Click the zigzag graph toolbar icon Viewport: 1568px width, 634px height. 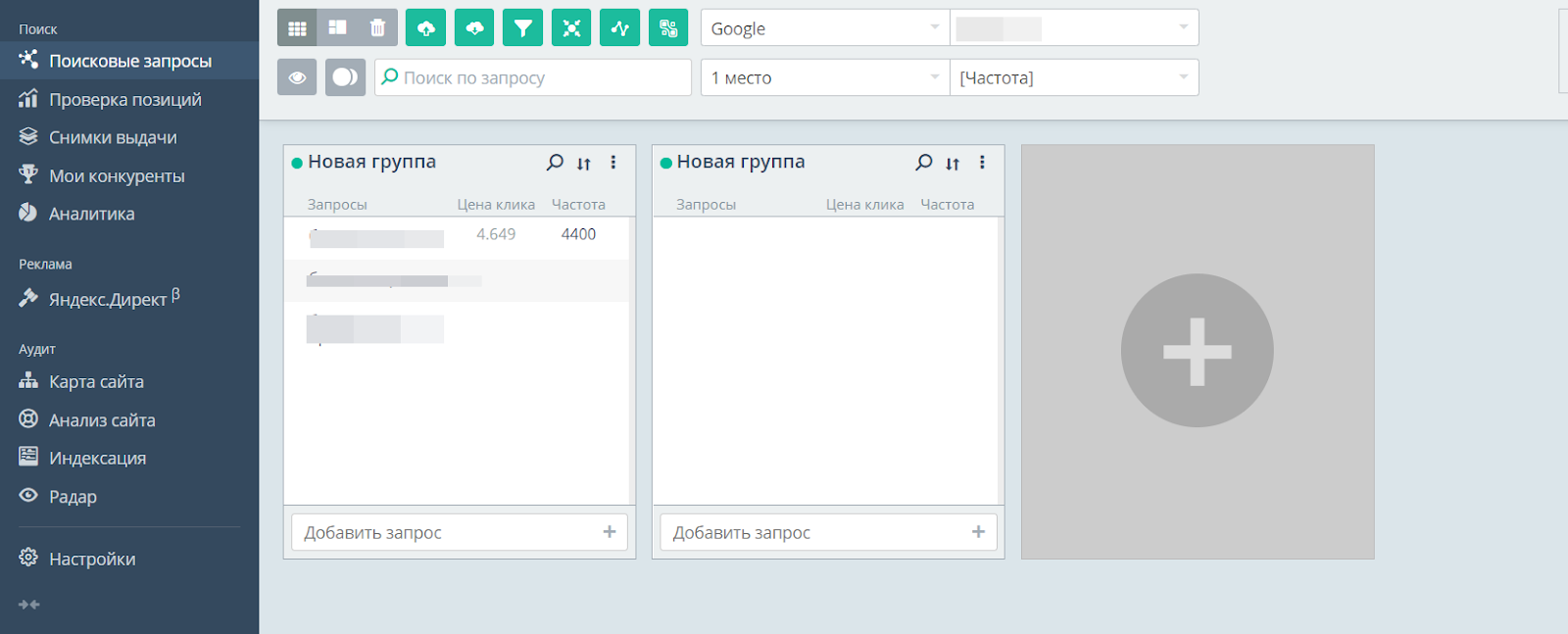[x=619, y=28]
